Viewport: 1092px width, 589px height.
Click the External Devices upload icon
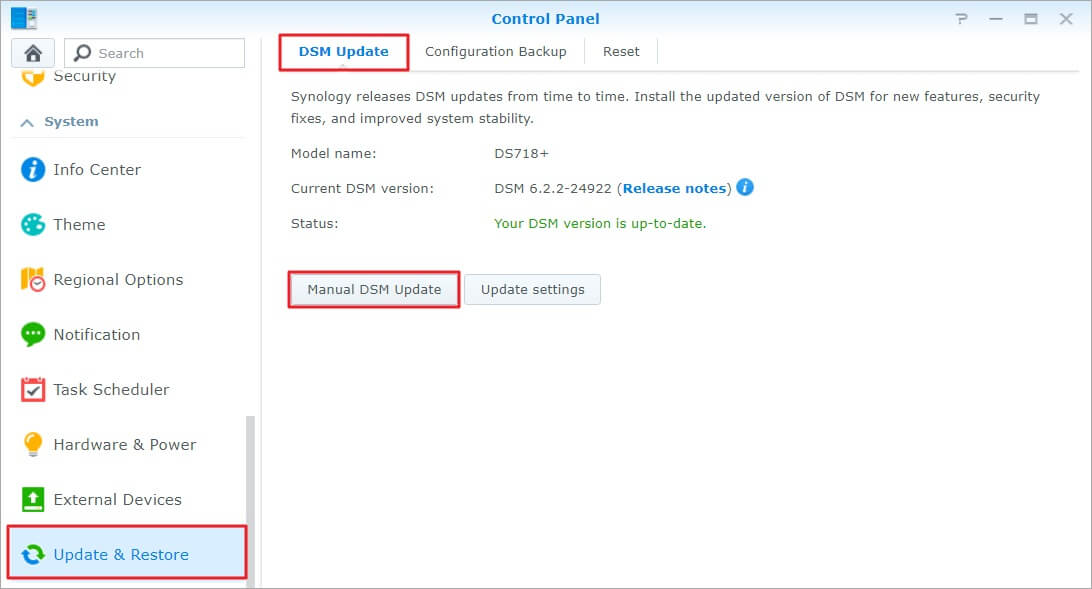[33, 499]
